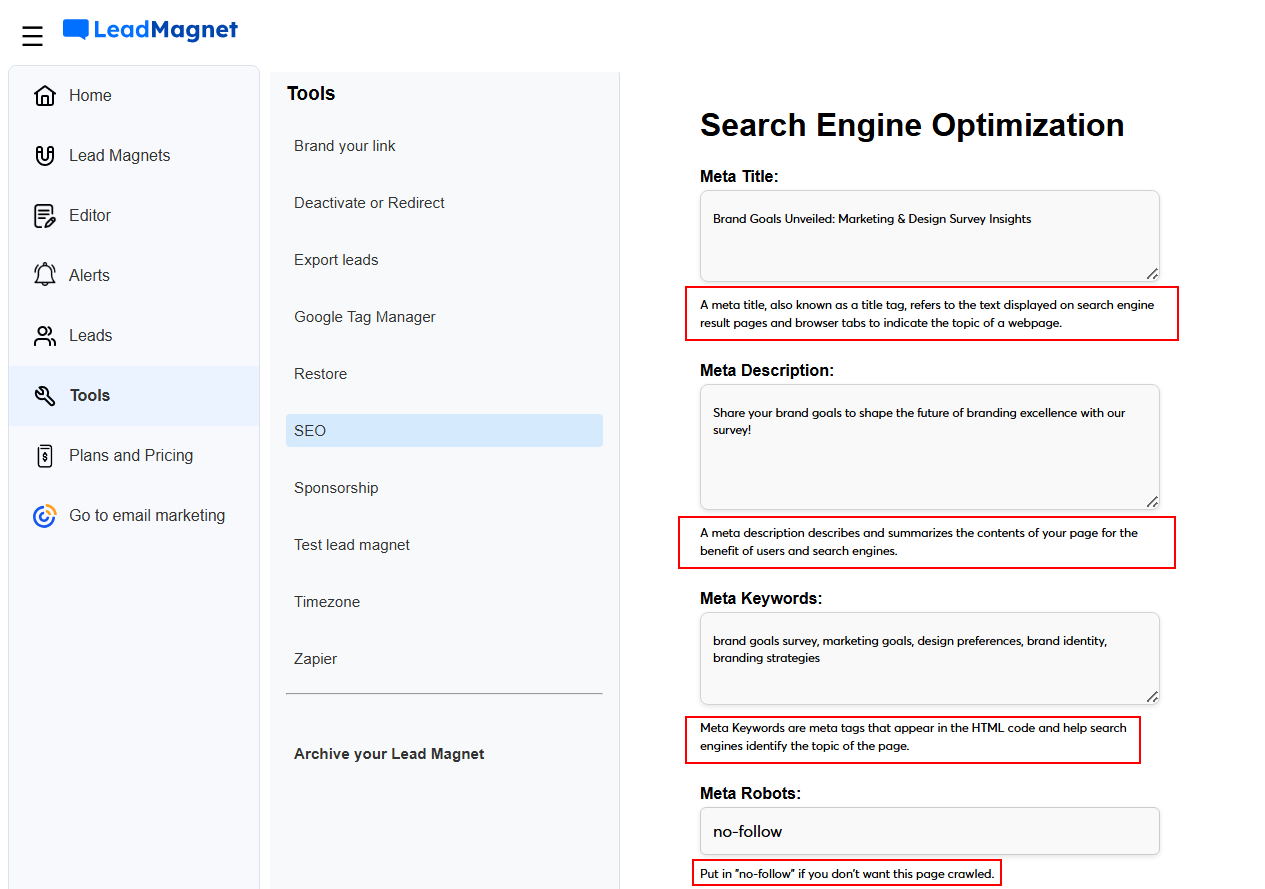Open Lead Magnets via the magnet icon
Image resolution: width=1265 pixels, height=889 pixels.
[x=44, y=155]
